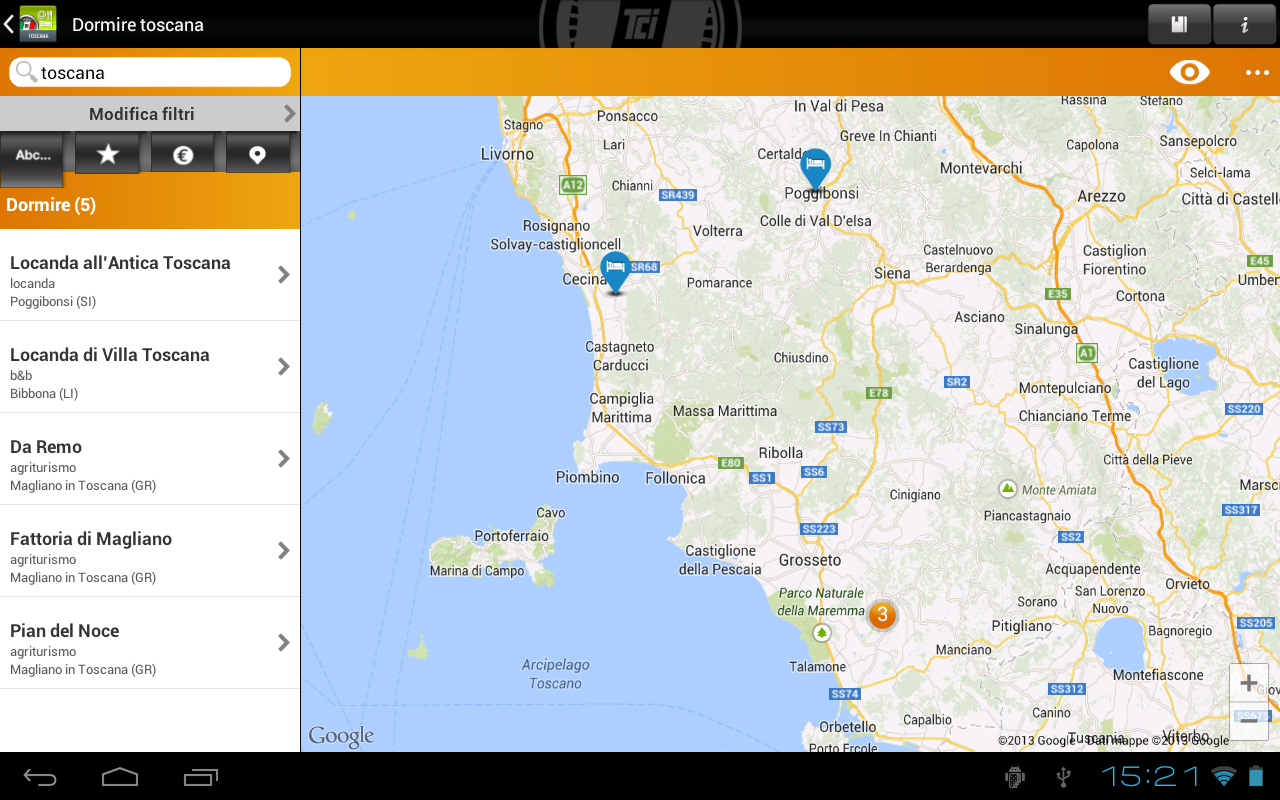
Task: Click the search magnifier icon
Action: tap(26, 72)
